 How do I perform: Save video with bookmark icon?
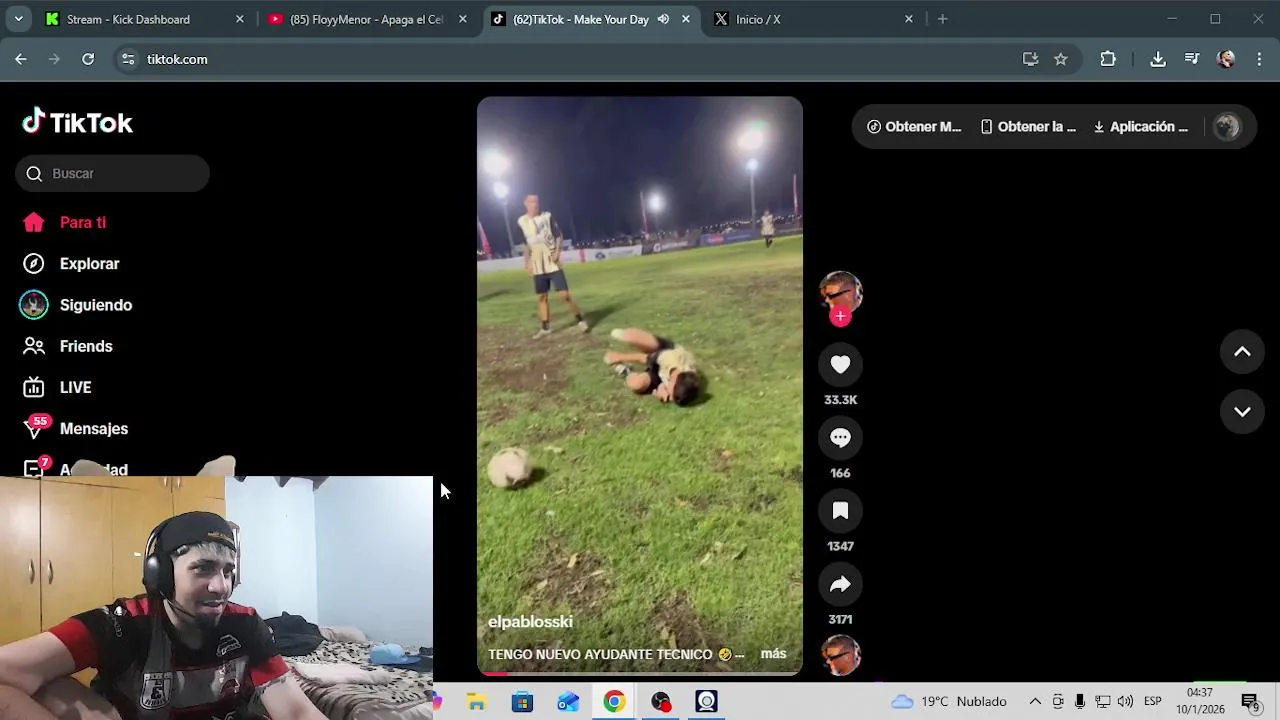click(840, 511)
